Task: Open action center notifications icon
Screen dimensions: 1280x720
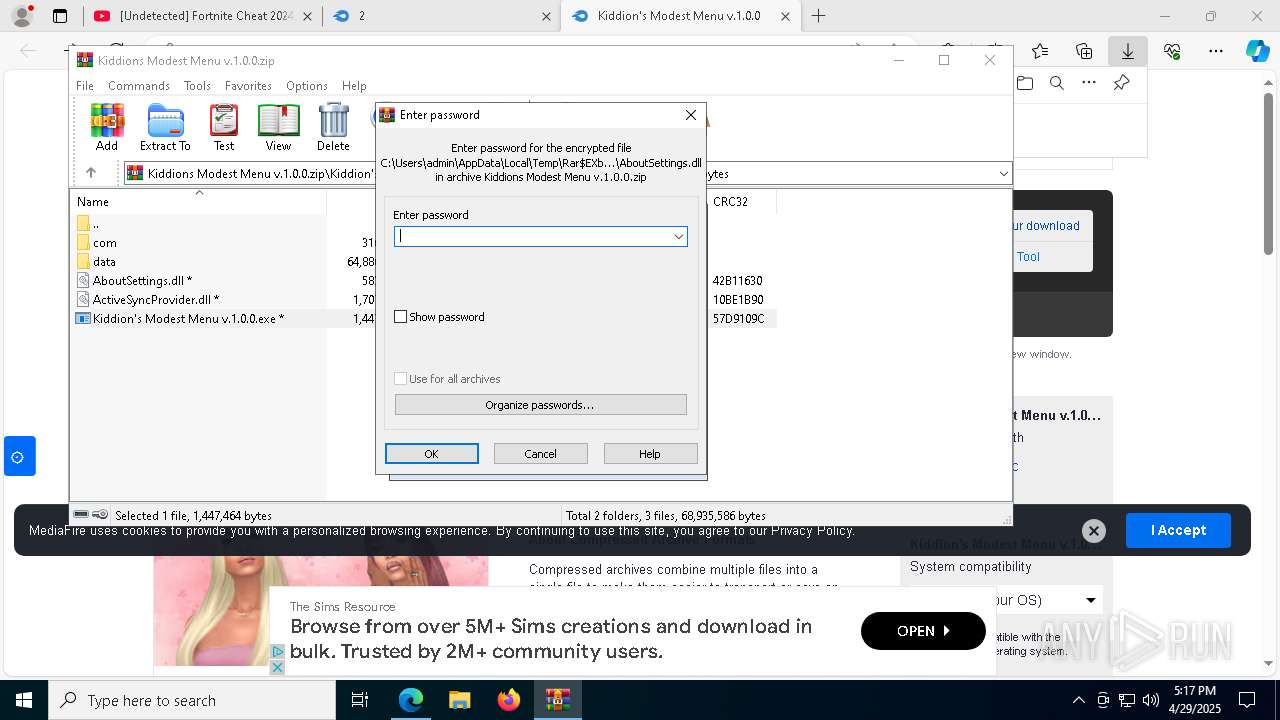Action: 1247,700
